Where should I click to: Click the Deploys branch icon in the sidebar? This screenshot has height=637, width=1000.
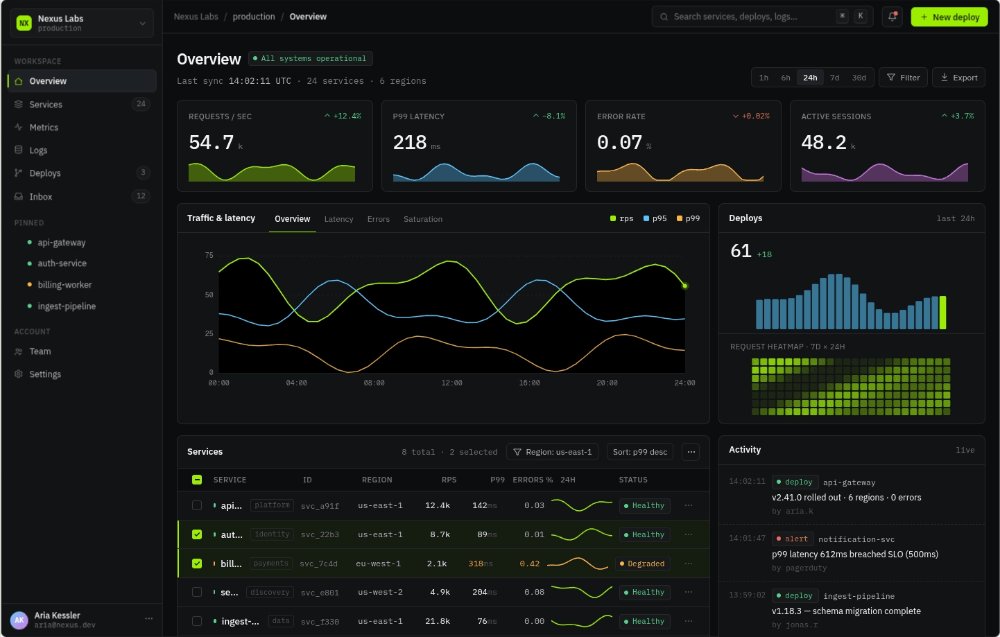(x=18, y=173)
